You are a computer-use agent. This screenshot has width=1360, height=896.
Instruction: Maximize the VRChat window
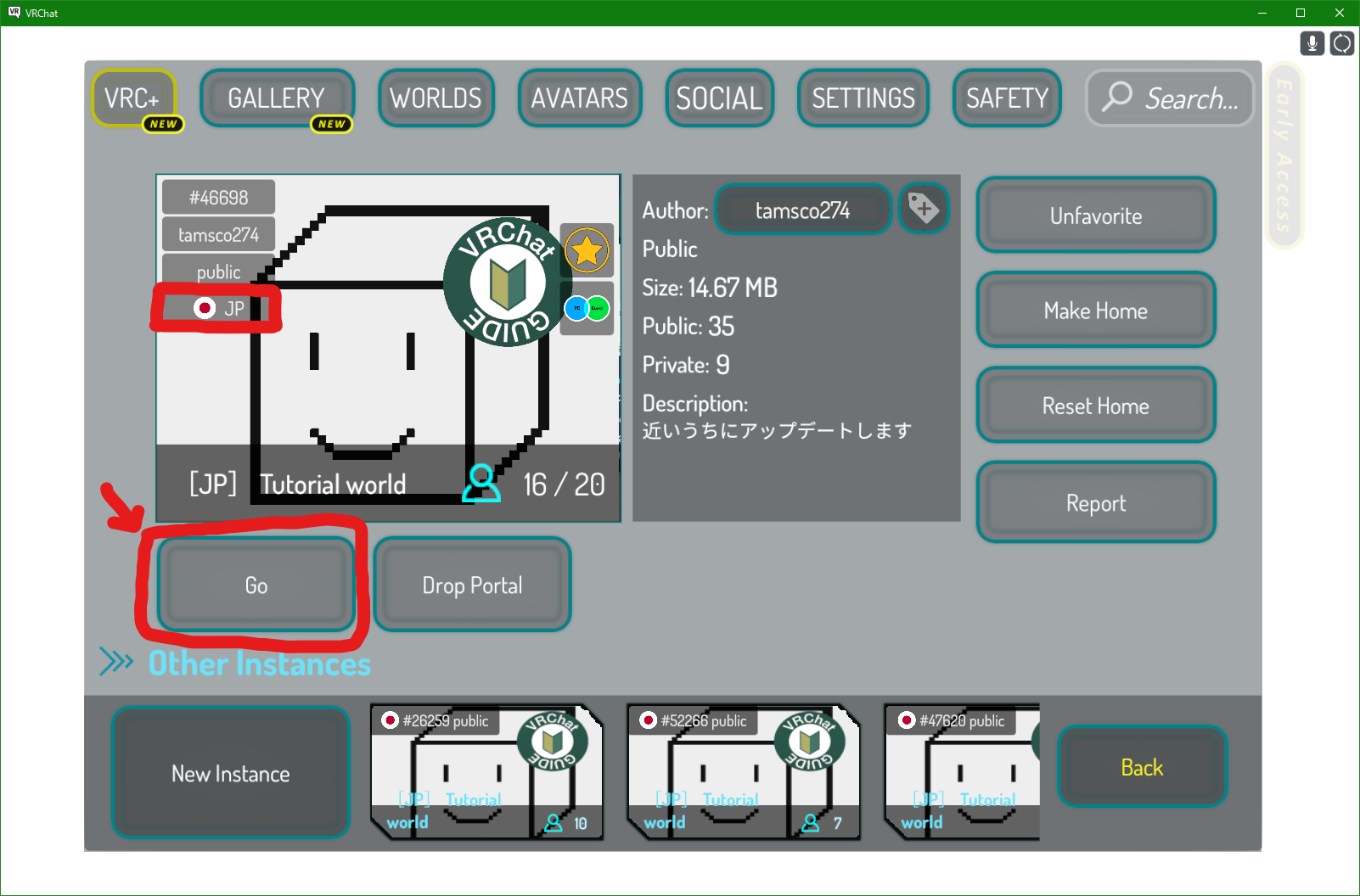[1301, 13]
